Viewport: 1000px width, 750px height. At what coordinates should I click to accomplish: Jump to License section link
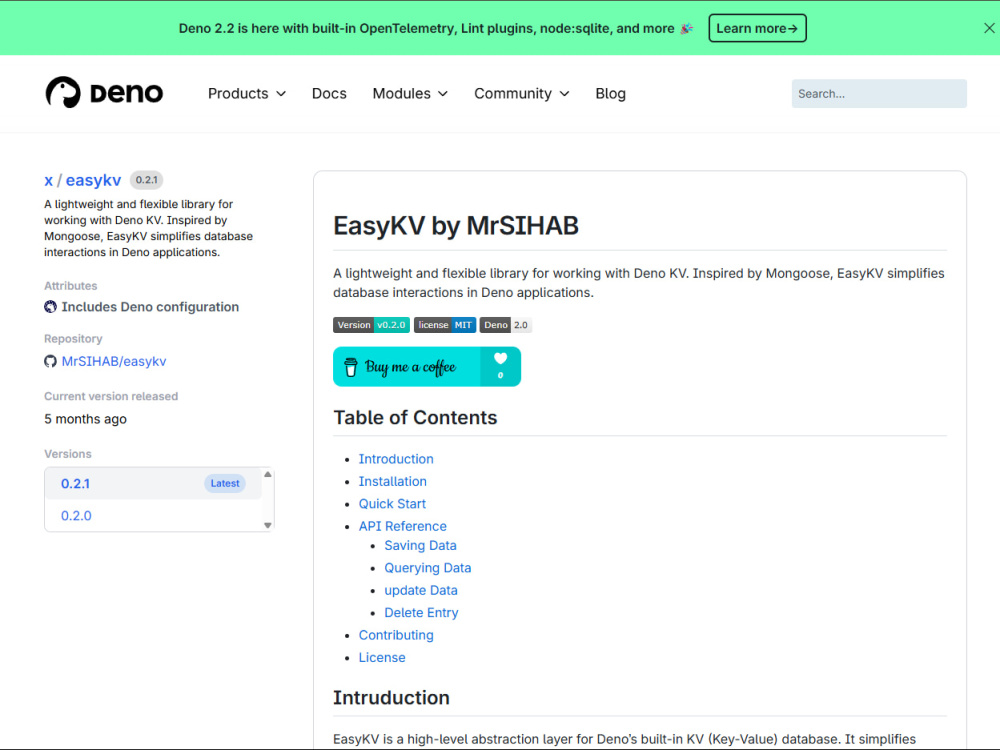coord(381,658)
